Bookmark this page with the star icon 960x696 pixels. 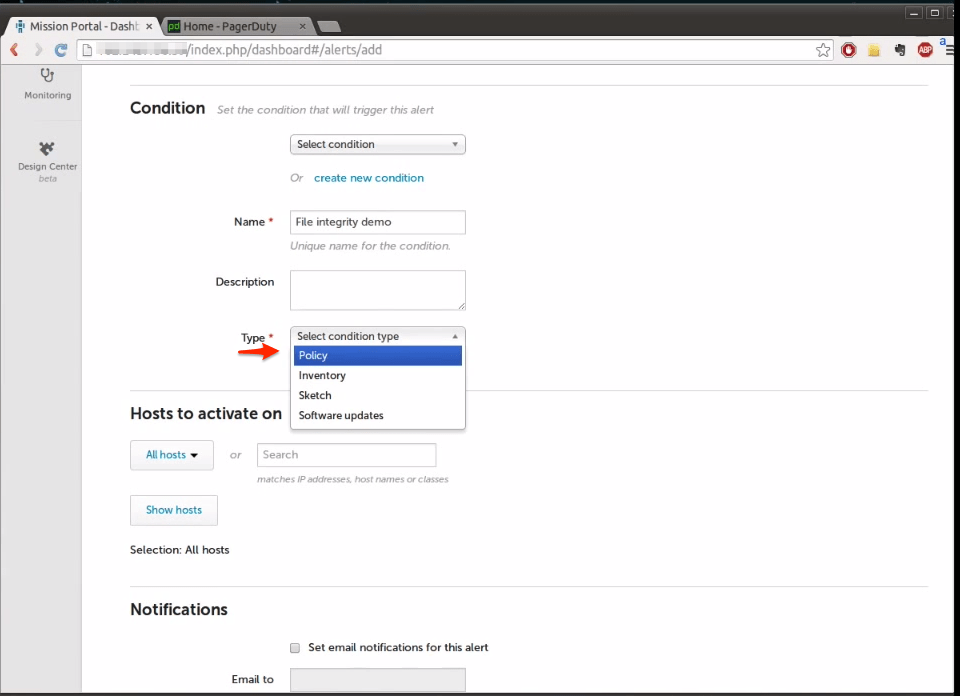[823, 48]
